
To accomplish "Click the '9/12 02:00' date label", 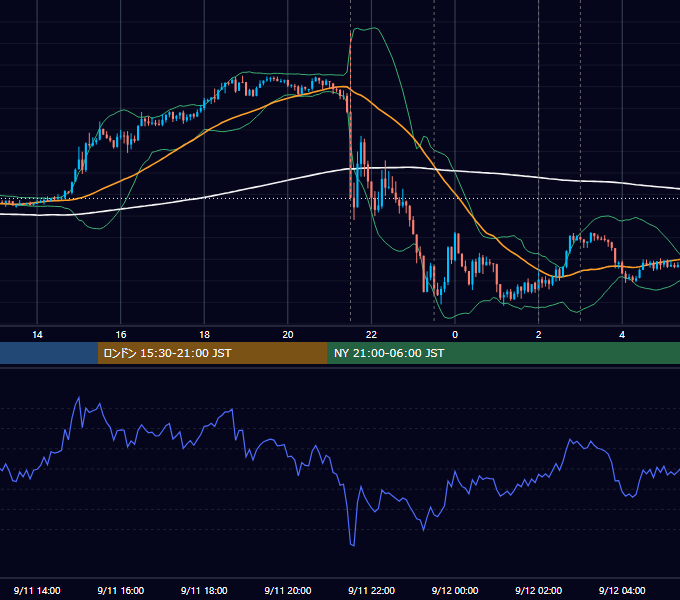I will coord(539,590).
